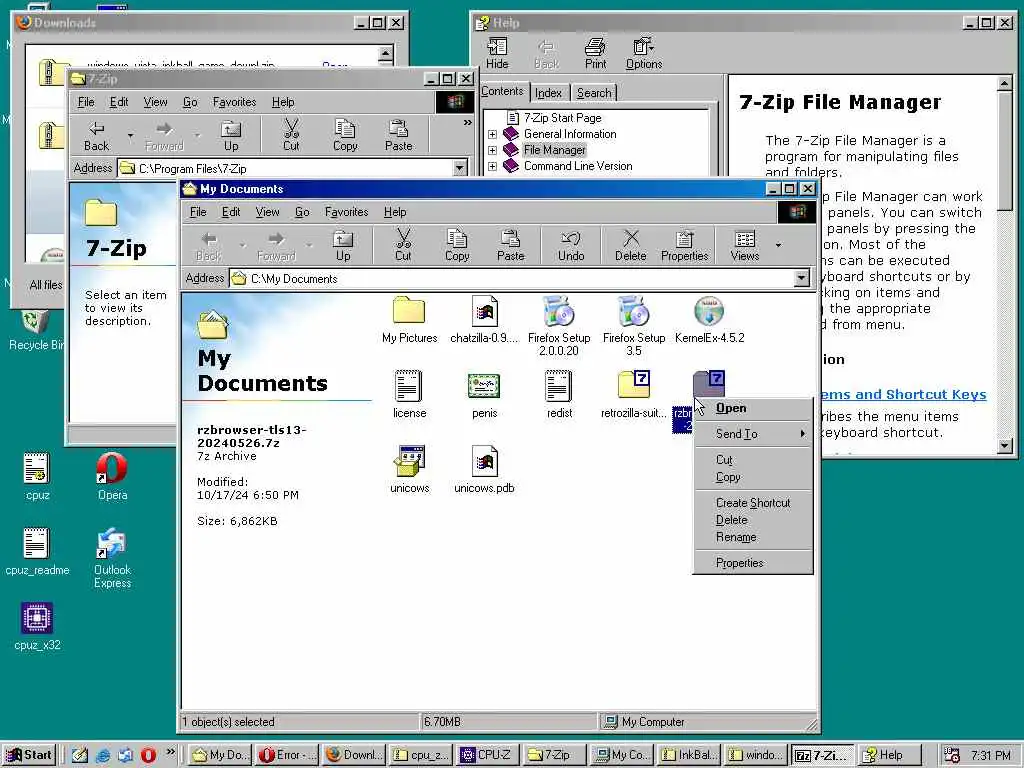Screen dimensions: 1024x768
Task: Click Back in 7-Zip folder window
Action: (96, 136)
